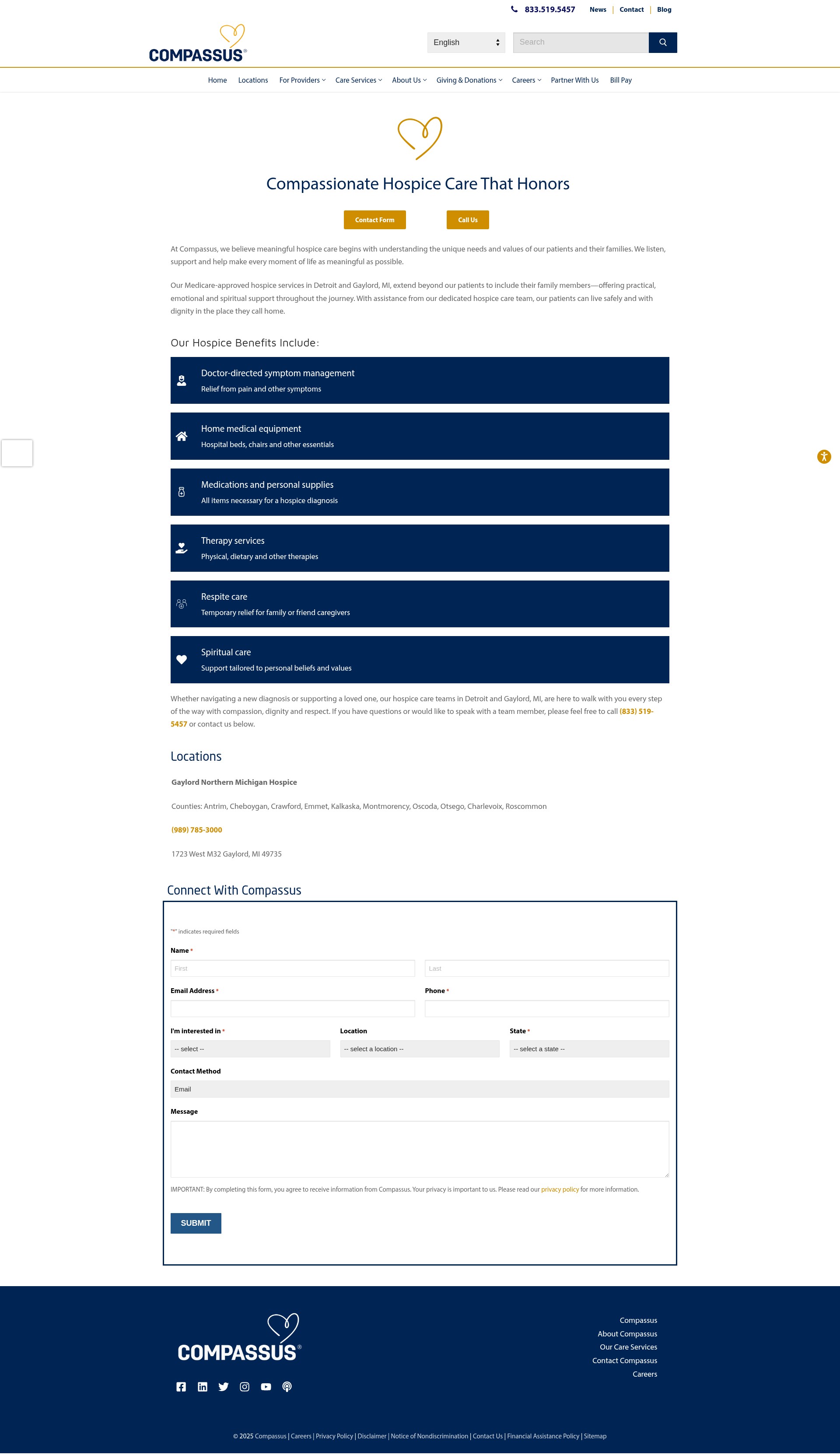Click the Last name field

tap(547, 968)
